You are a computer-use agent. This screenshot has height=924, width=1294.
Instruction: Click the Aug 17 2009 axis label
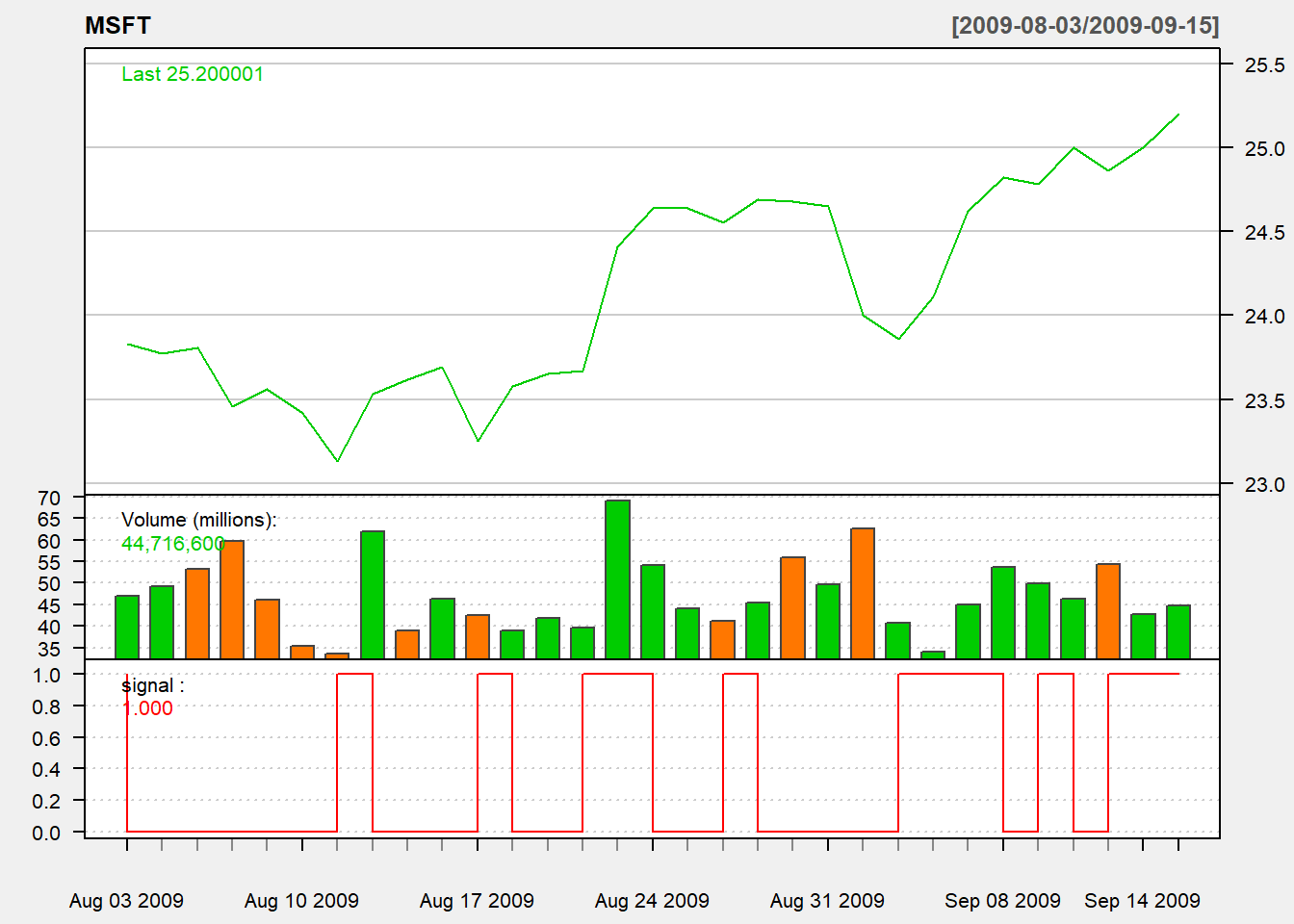477,901
